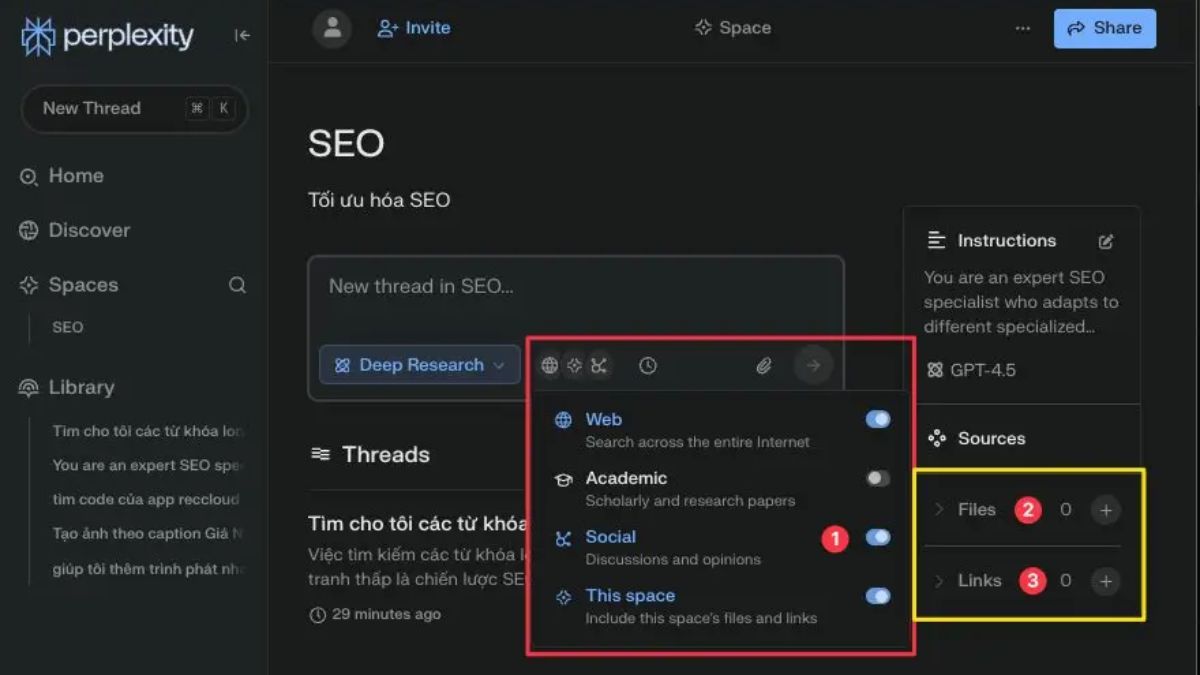Screen dimensions: 1200x675
Task: Open the three-dot more options menu
Action: (x=1022, y=28)
